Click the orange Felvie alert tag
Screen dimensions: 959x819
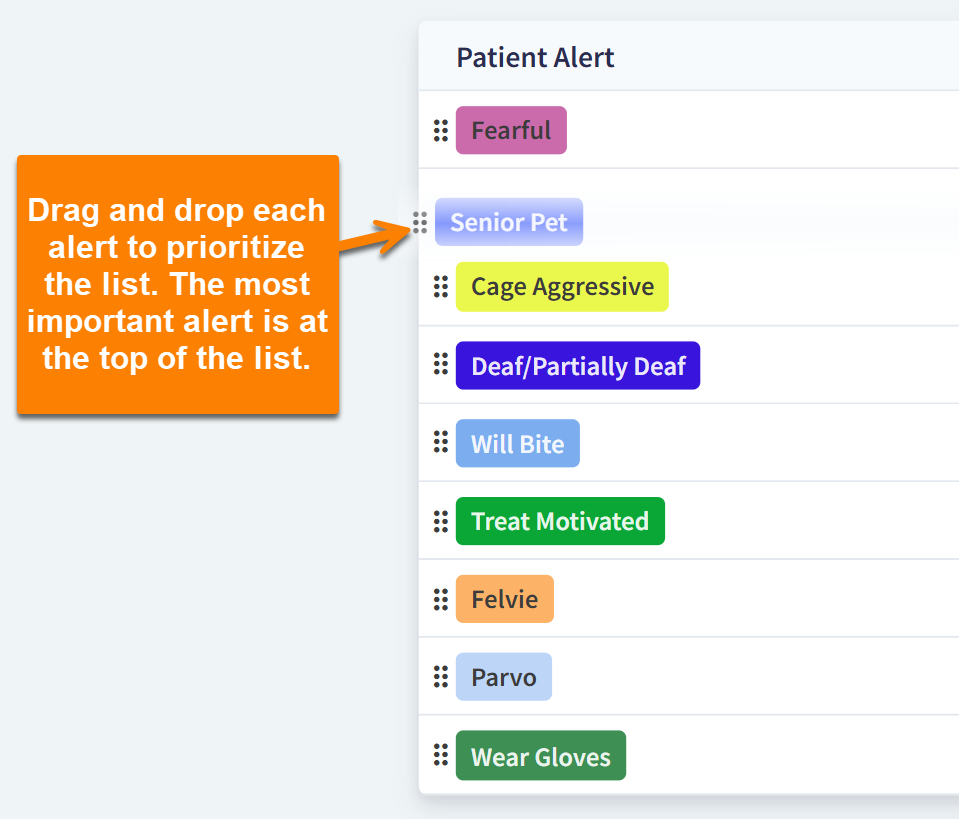pyautogui.click(x=504, y=599)
